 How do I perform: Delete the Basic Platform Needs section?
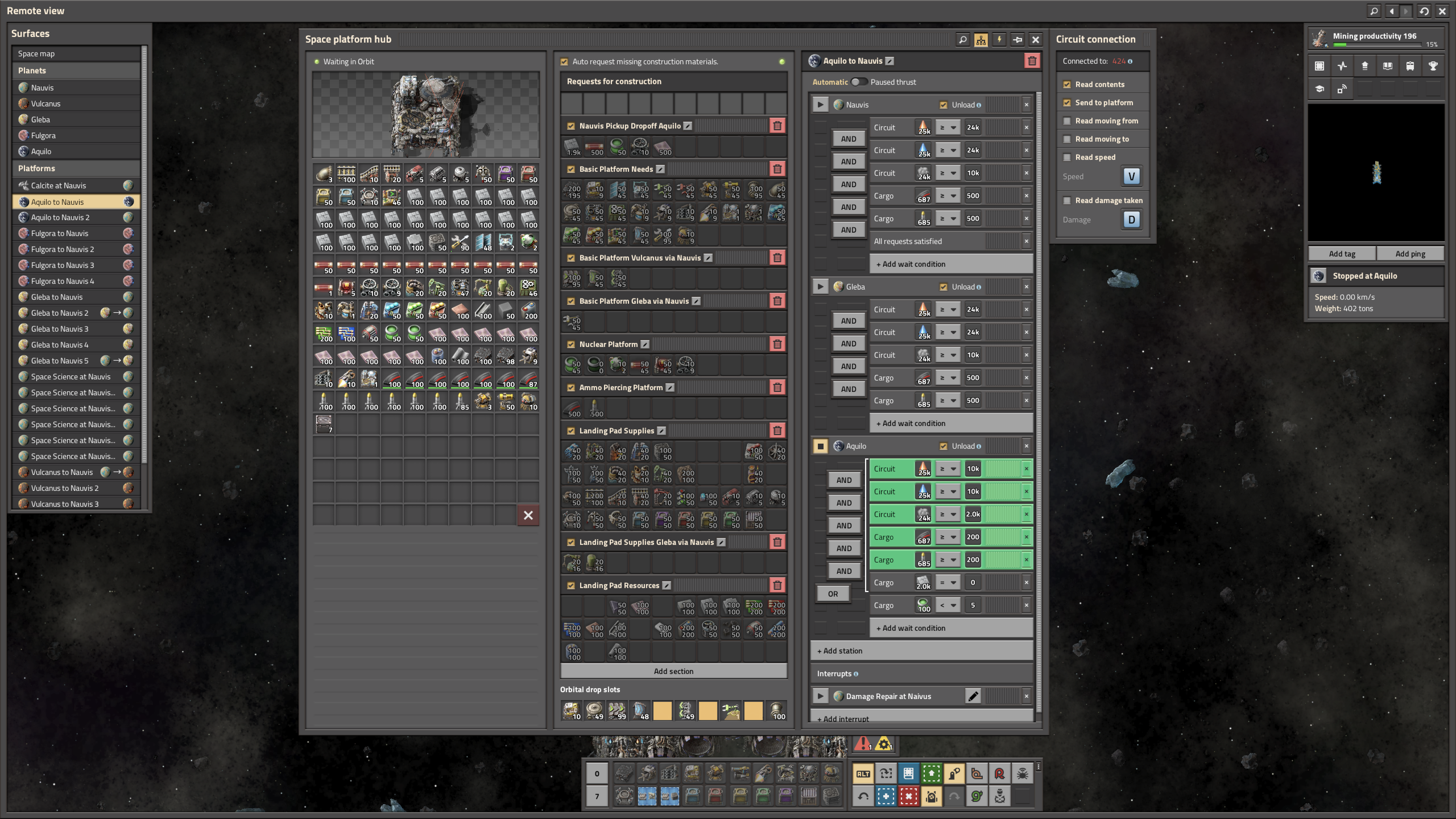click(777, 169)
